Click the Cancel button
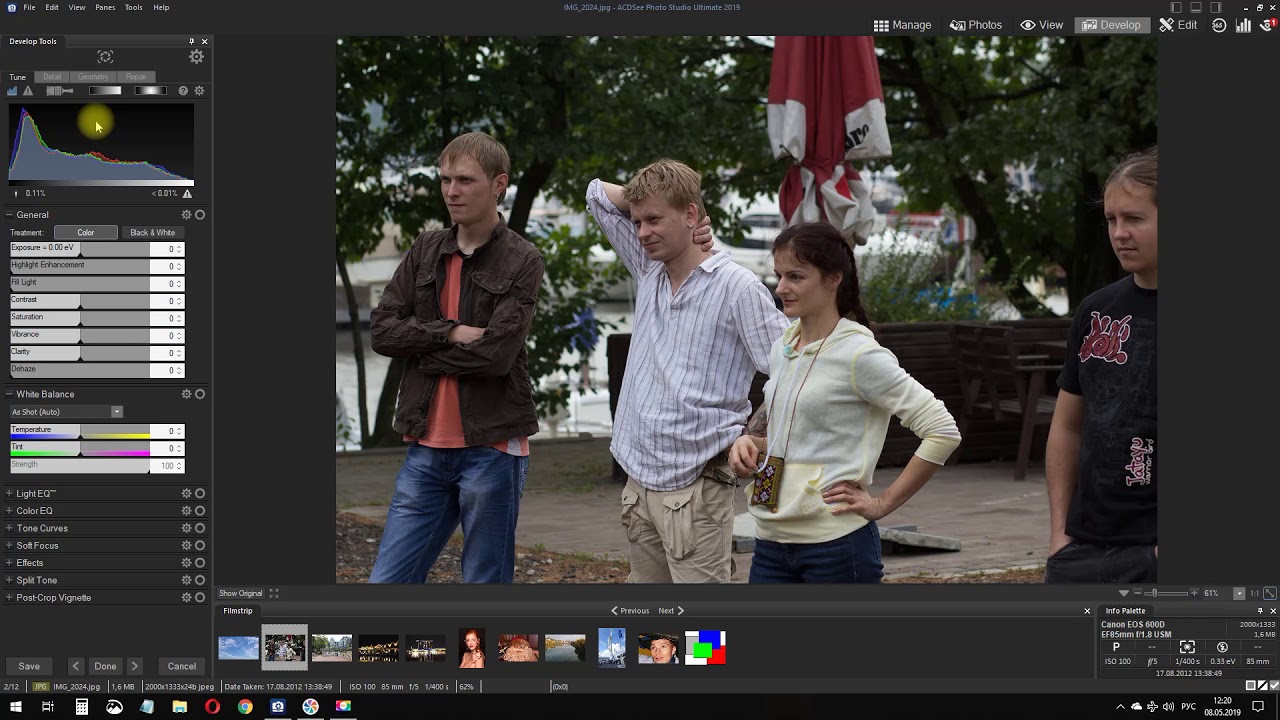 tap(181, 666)
